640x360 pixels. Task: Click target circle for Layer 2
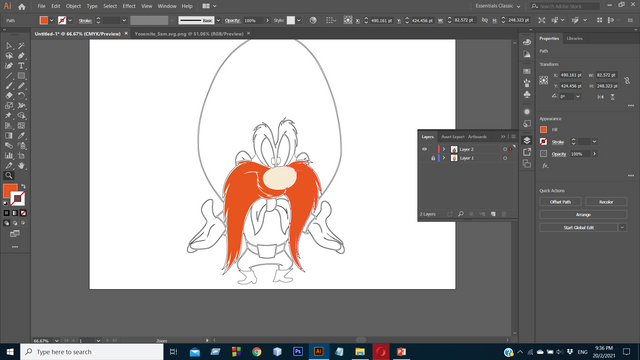tap(505, 149)
